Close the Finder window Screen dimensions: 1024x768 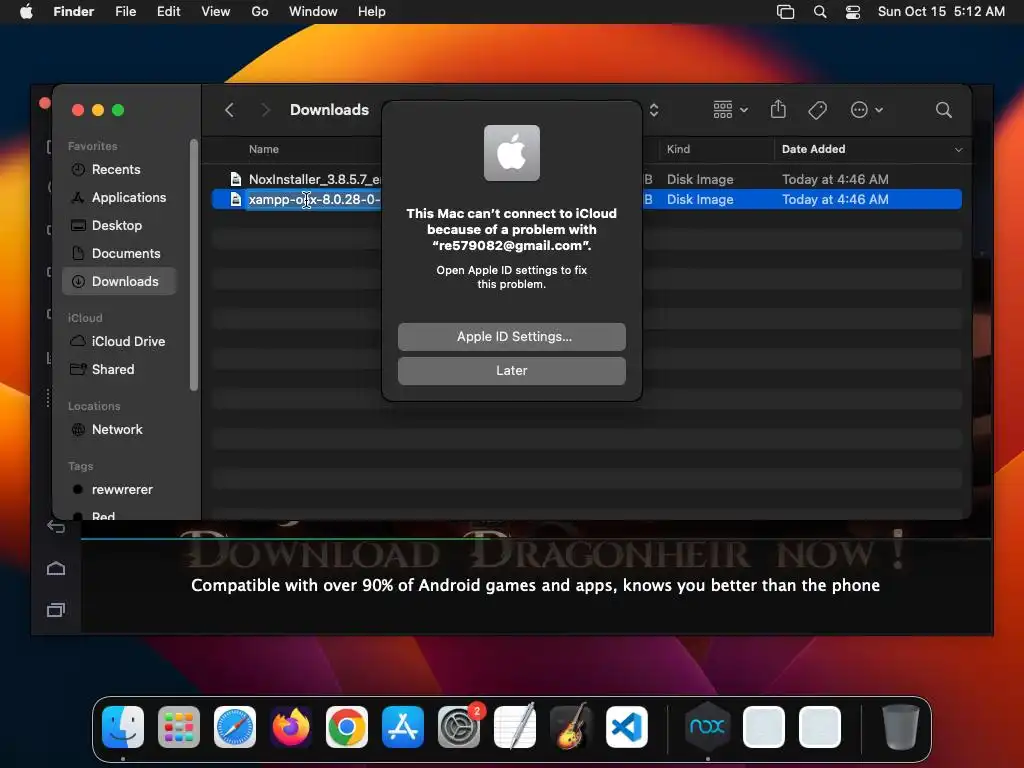(78, 110)
